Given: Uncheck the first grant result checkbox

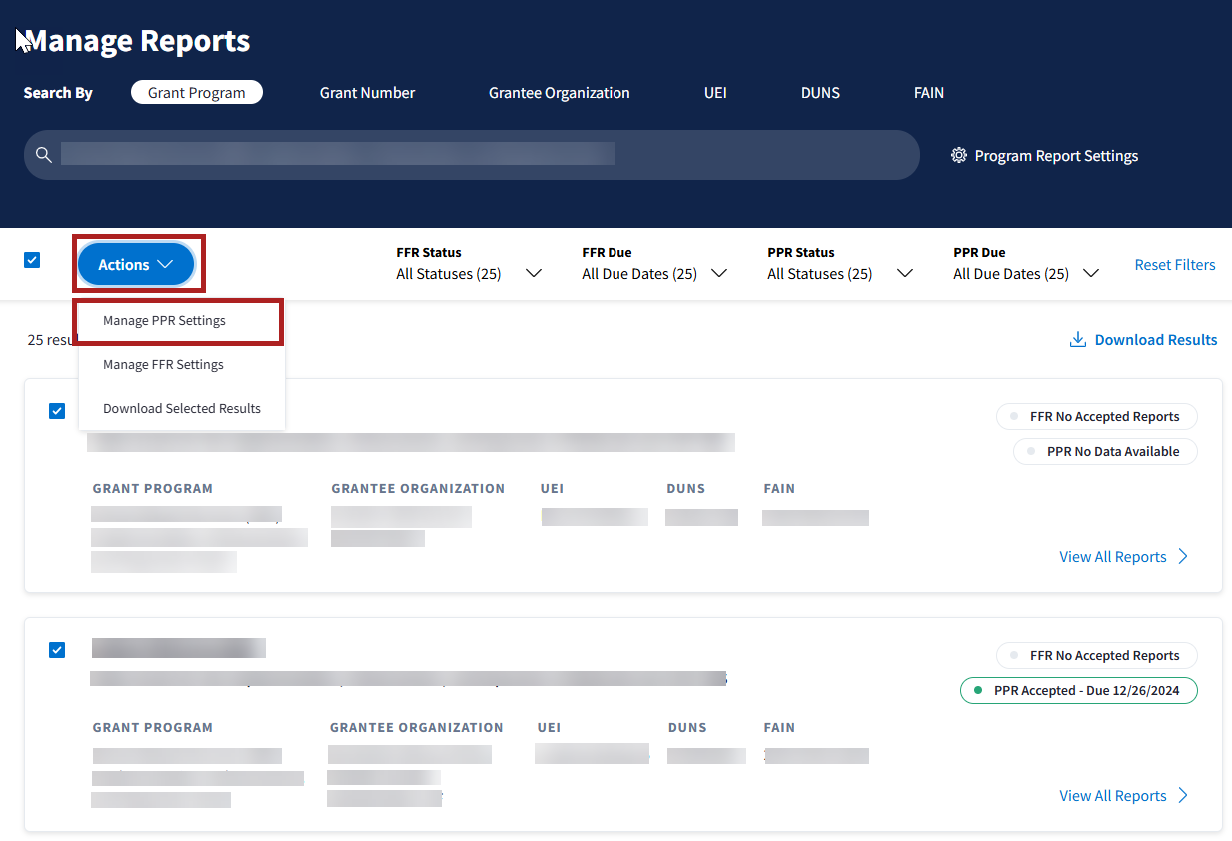Looking at the screenshot, I should tap(57, 411).
